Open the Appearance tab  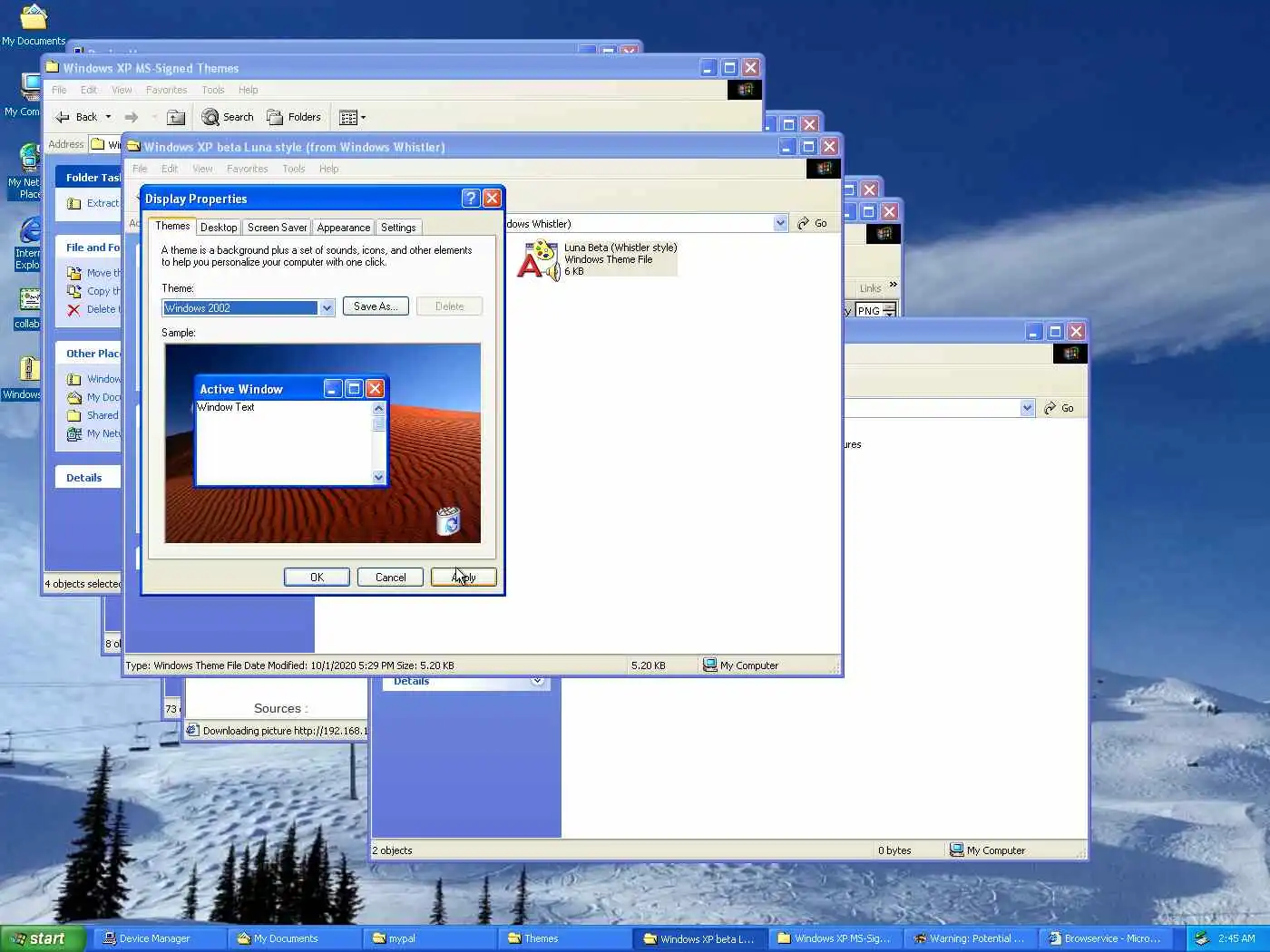tap(344, 228)
